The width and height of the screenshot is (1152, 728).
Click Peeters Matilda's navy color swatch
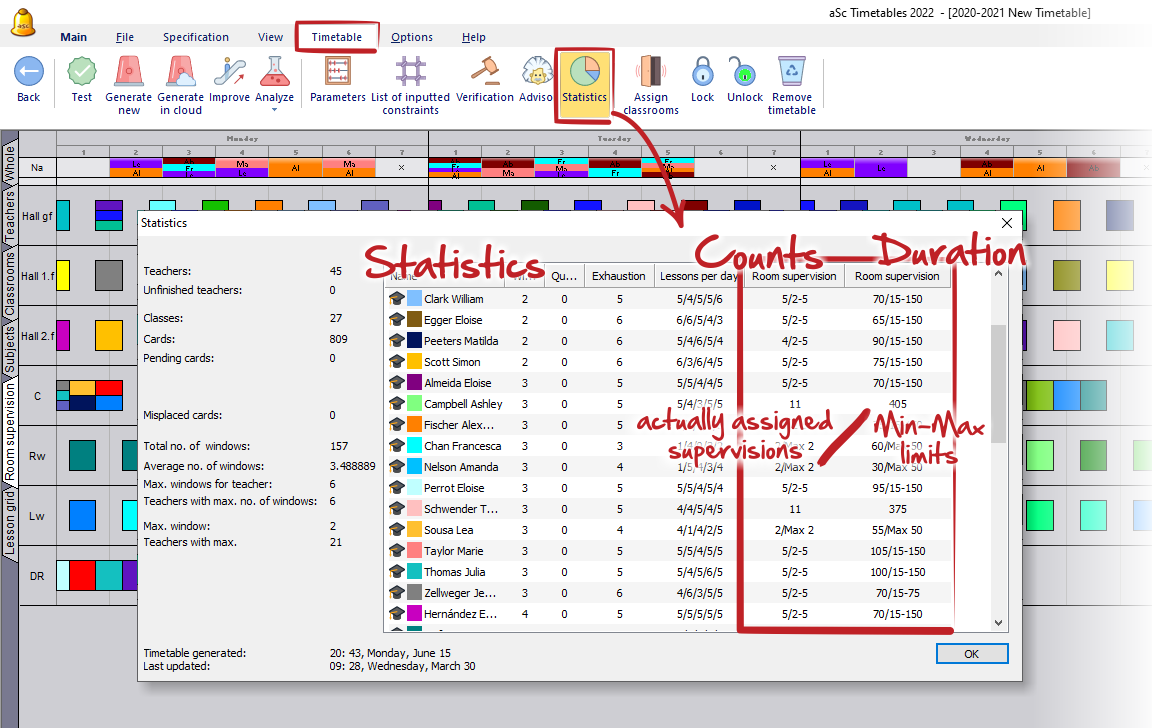[414, 340]
